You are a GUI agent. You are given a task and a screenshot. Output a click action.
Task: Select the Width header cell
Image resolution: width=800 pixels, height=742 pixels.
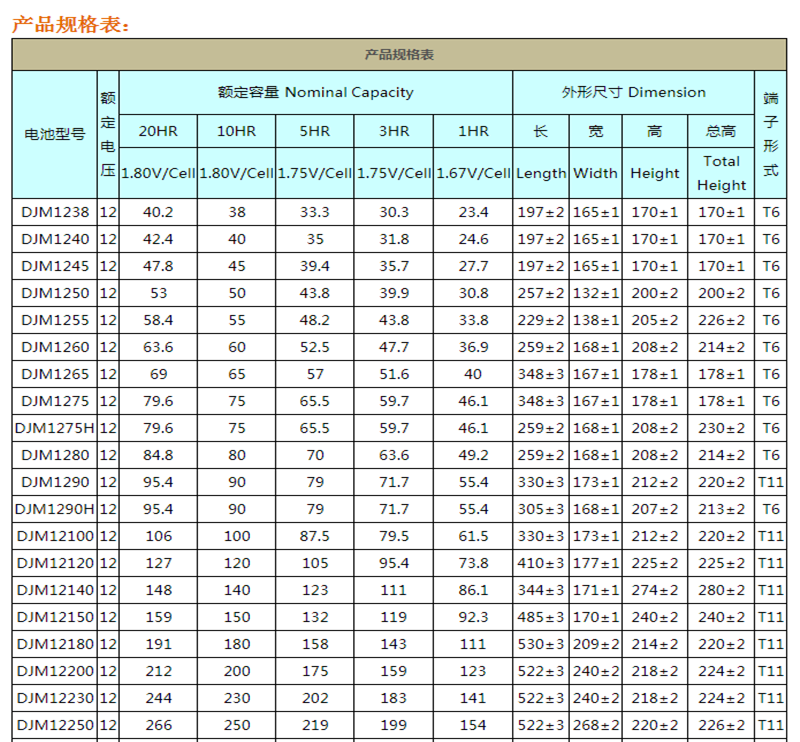595,172
